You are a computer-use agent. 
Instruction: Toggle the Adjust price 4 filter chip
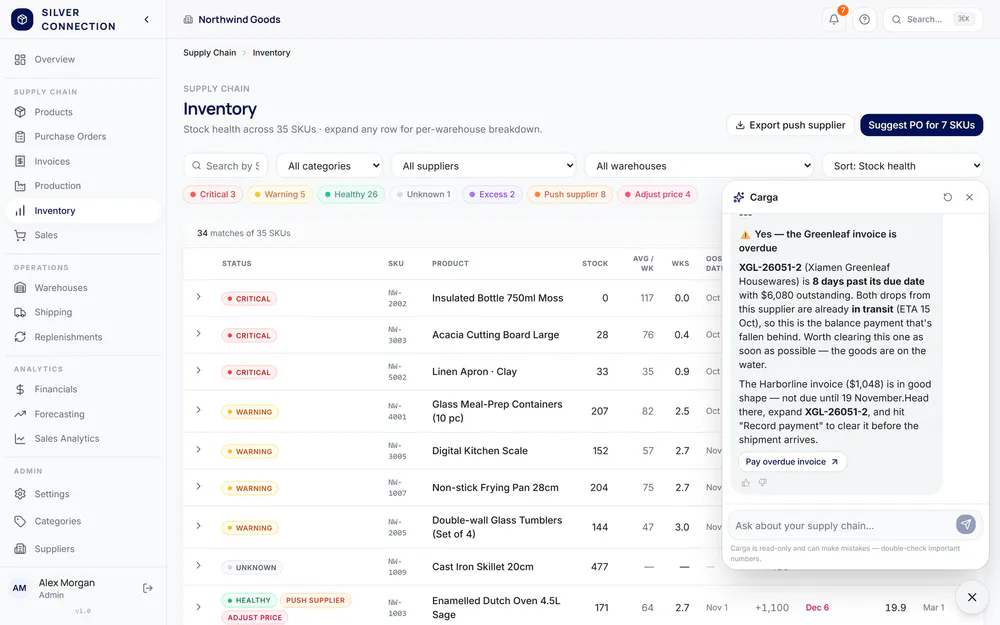(x=658, y=195)
